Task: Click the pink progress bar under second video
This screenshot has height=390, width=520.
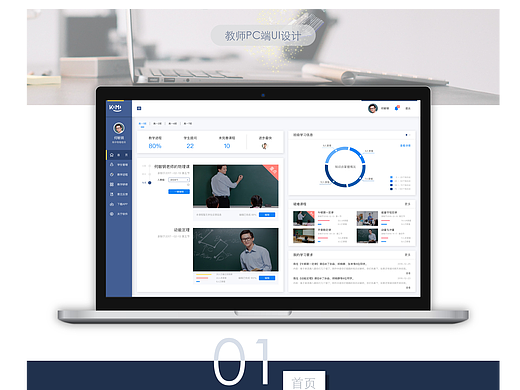Action: point(202,278)
